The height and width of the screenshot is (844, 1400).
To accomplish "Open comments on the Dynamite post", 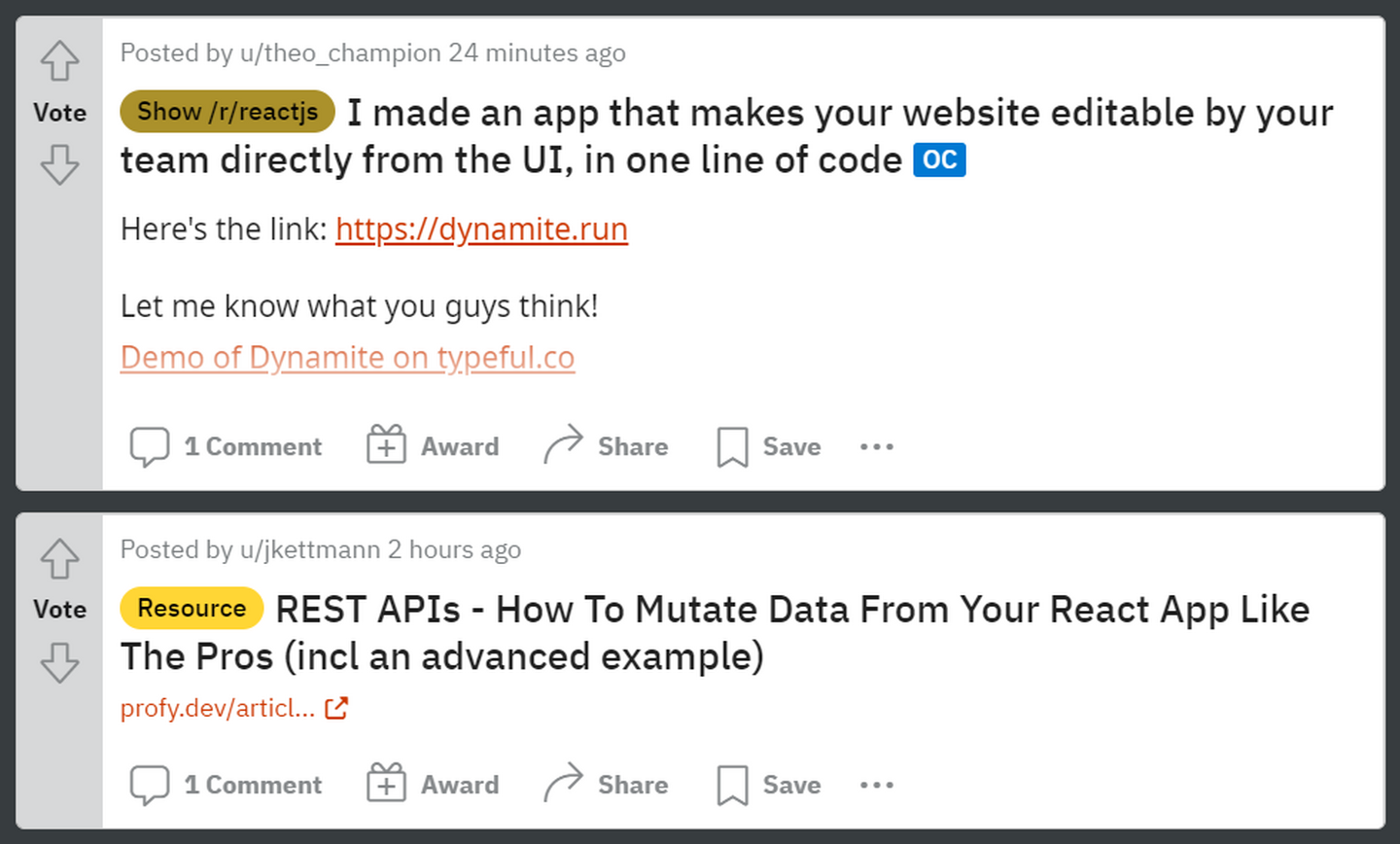I will [x=226, y=446].
